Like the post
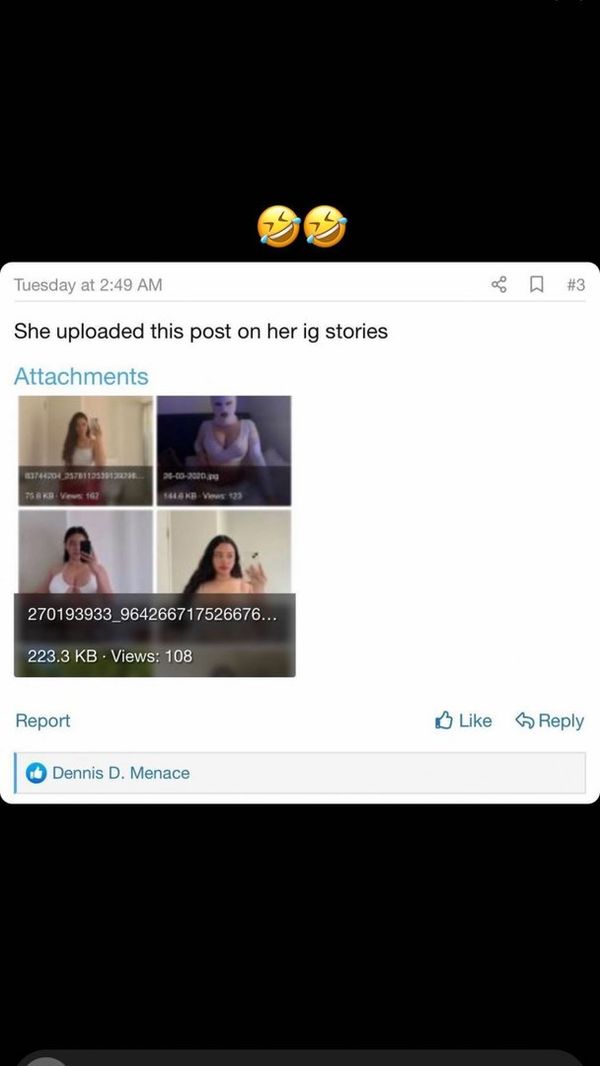Image resolution: width=600 pixels, height=1066 pixels. pyautogui.click(x=463, y=721)
